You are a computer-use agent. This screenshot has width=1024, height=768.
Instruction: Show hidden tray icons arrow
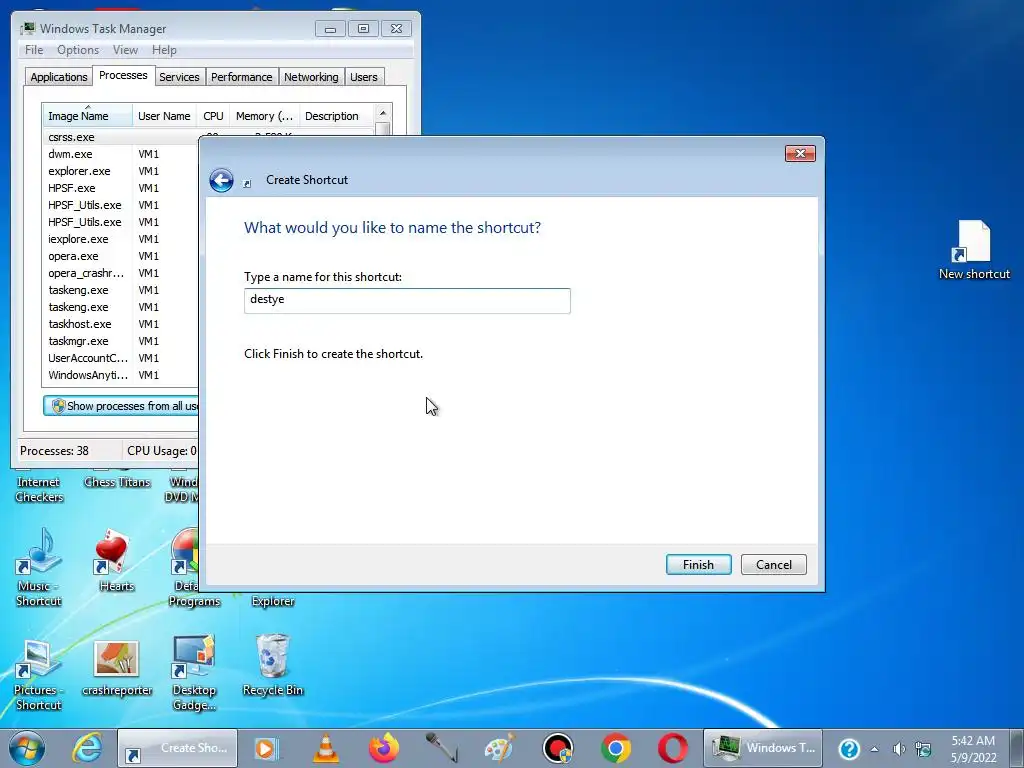[874, 749]
